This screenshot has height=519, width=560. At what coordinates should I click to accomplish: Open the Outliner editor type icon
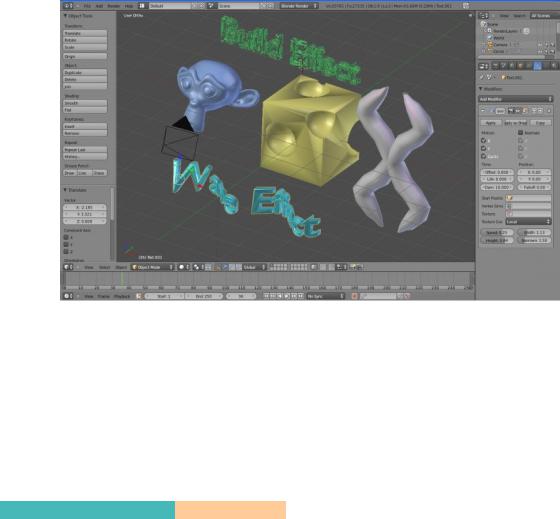tap(483, 16)
